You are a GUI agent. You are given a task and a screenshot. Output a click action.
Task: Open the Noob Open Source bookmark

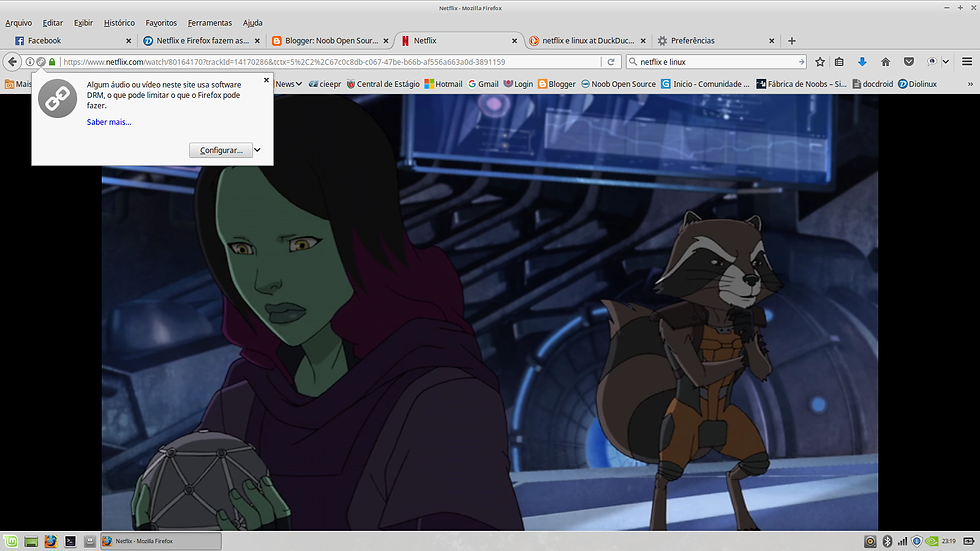618,84
